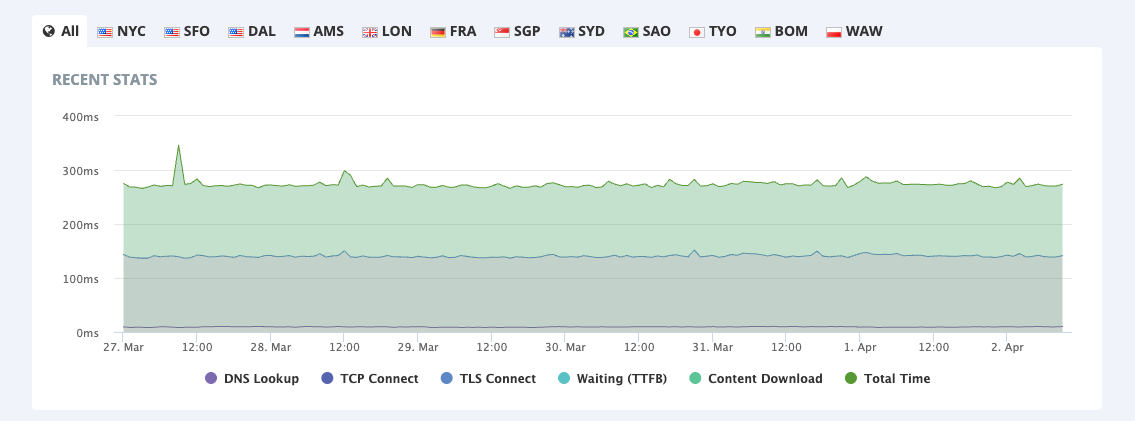Image resolution: width=1135 pixels, height=421 pixels.
Task: Click the 100ms y-axis label
Action: coord(80,278)
